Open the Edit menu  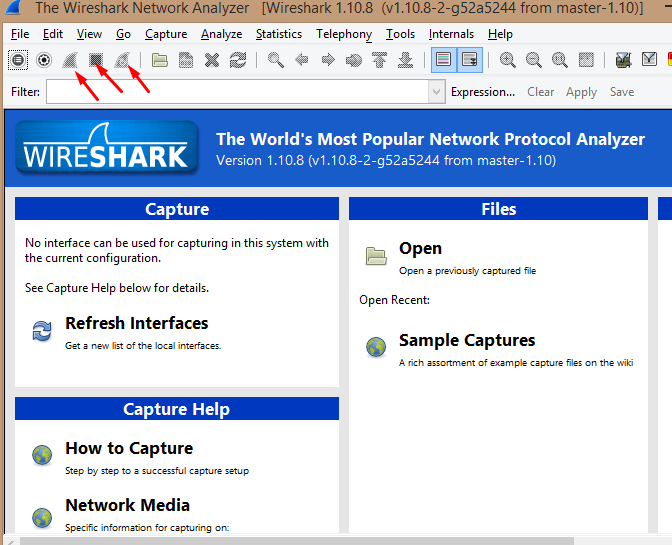coord(53,34)
